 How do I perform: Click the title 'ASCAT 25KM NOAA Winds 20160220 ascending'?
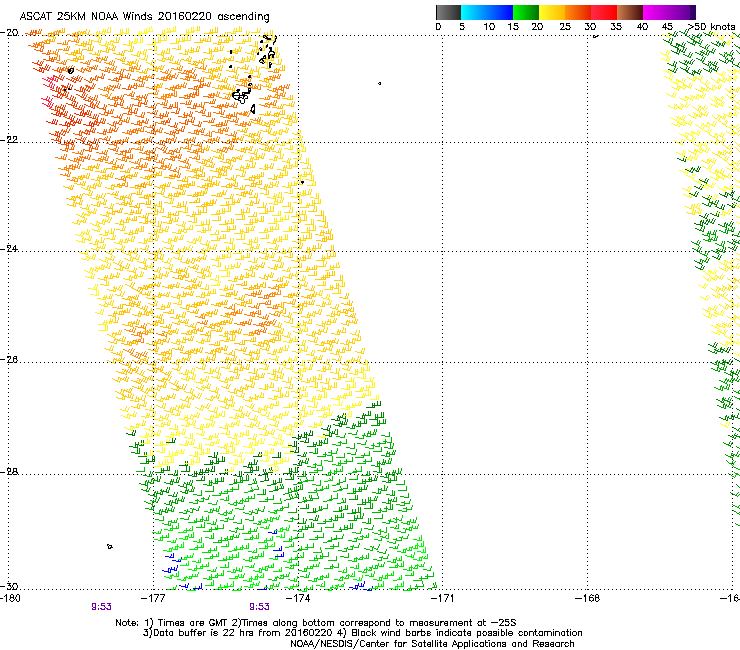144,17
